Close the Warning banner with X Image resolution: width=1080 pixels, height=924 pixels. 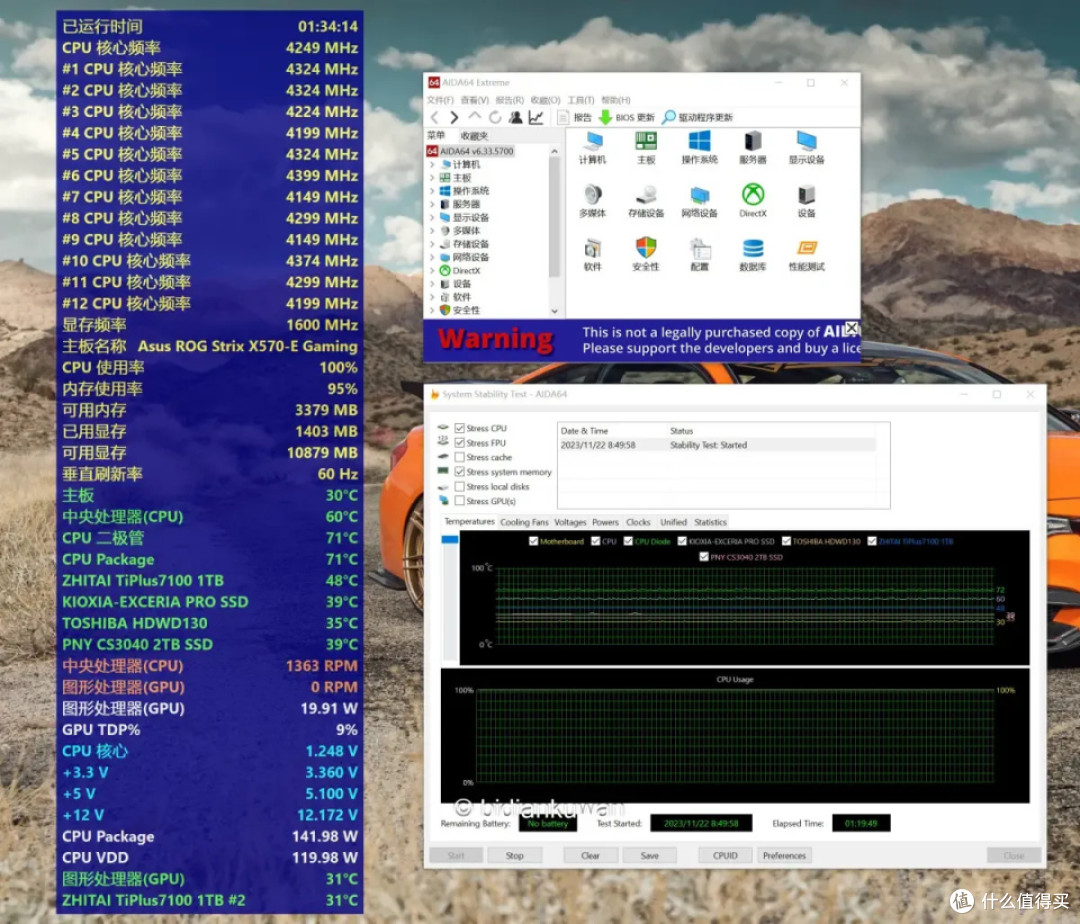pyautogui.click(x=852, y=327)
